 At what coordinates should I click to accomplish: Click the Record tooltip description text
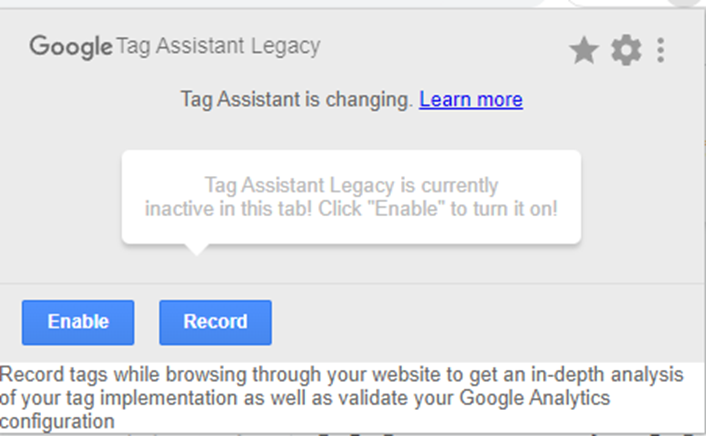pos(341,398)
